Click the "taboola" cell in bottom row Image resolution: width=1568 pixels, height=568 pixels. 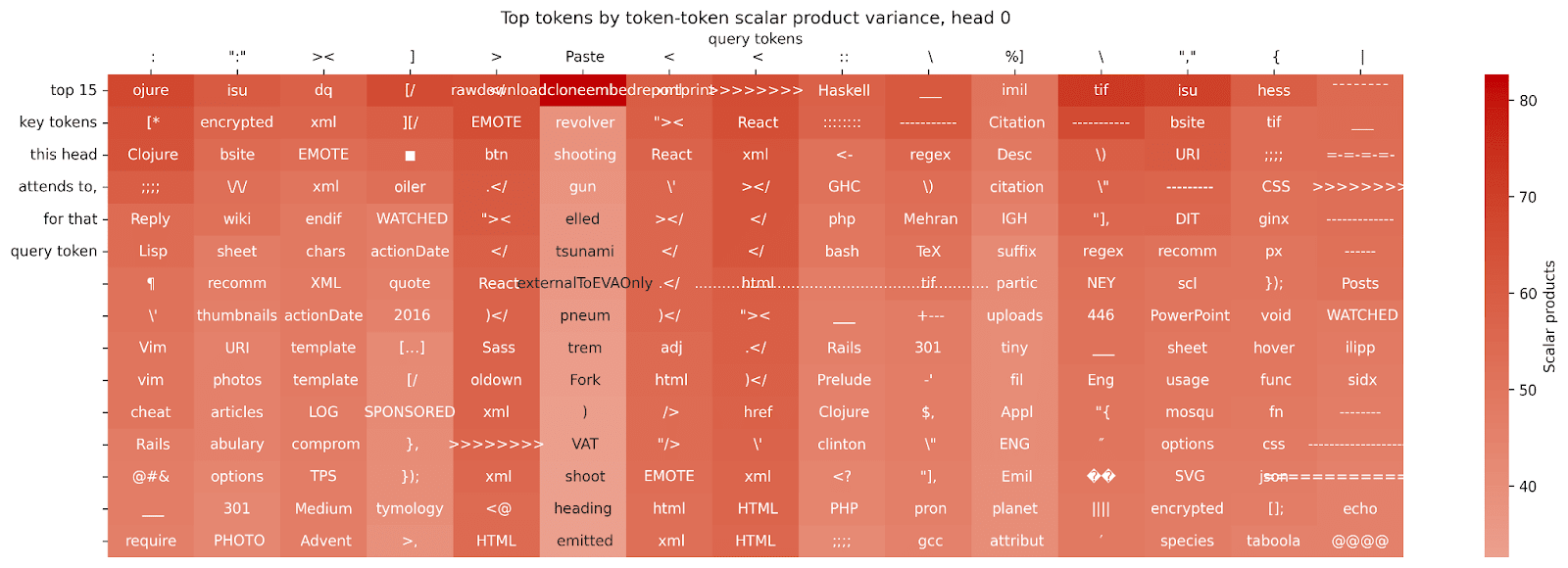(x=1273, y=541)
